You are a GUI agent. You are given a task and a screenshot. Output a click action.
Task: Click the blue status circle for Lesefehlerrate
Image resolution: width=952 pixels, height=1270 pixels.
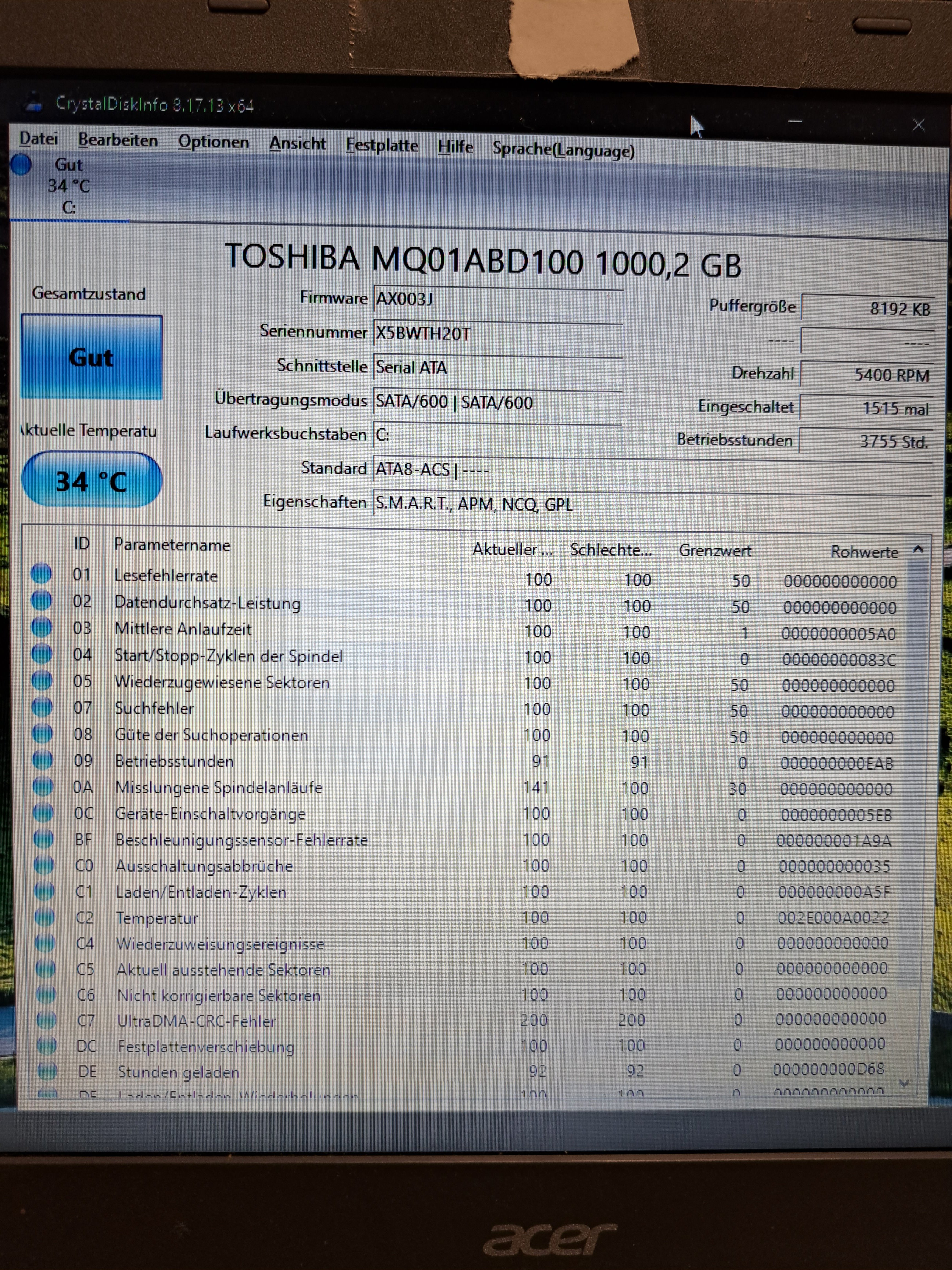pos(41,573)
